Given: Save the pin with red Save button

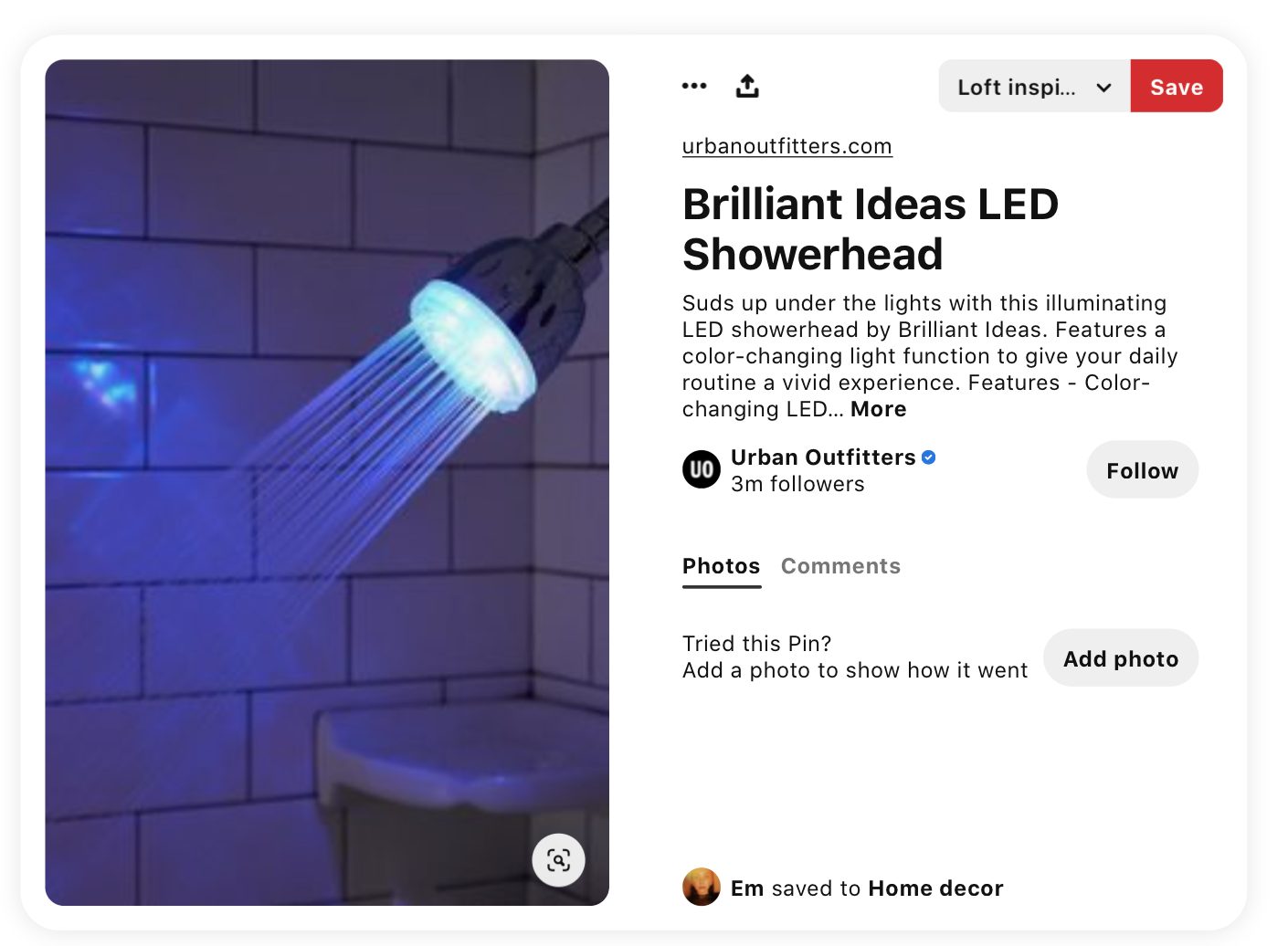Looking at the screenshot, I should (1177, 86).
